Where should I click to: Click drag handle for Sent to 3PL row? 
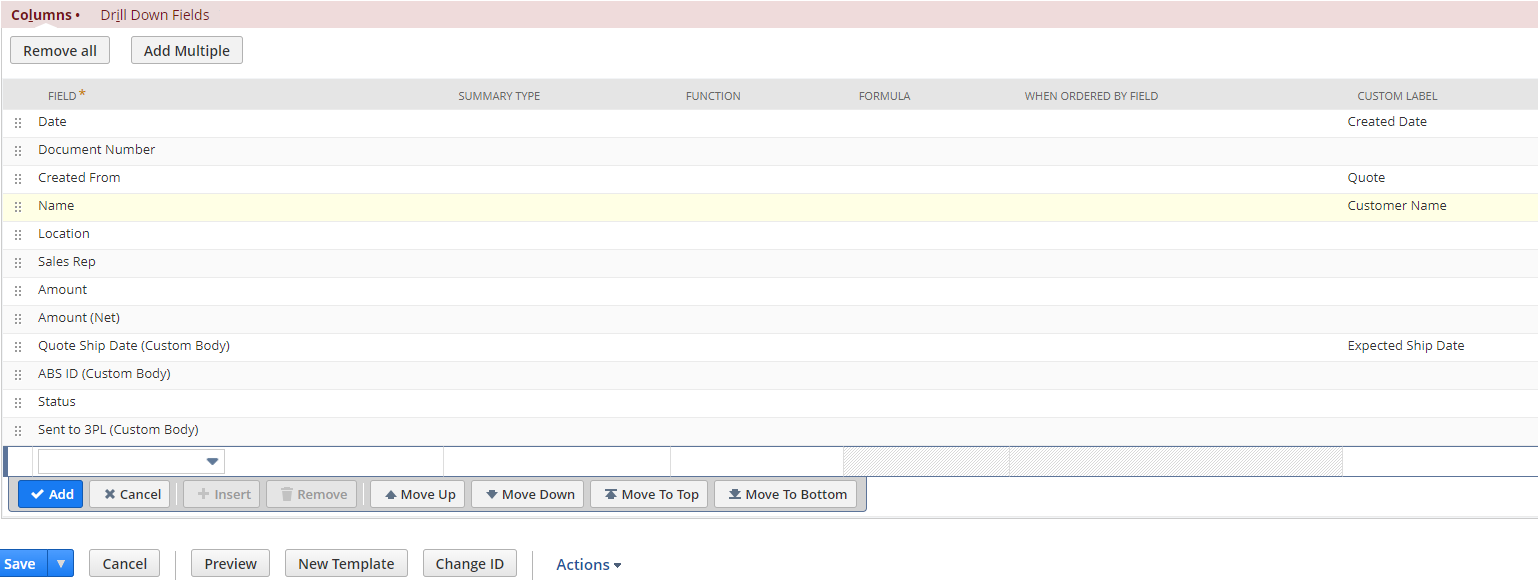pyautogui.click(x=18, y=431)
